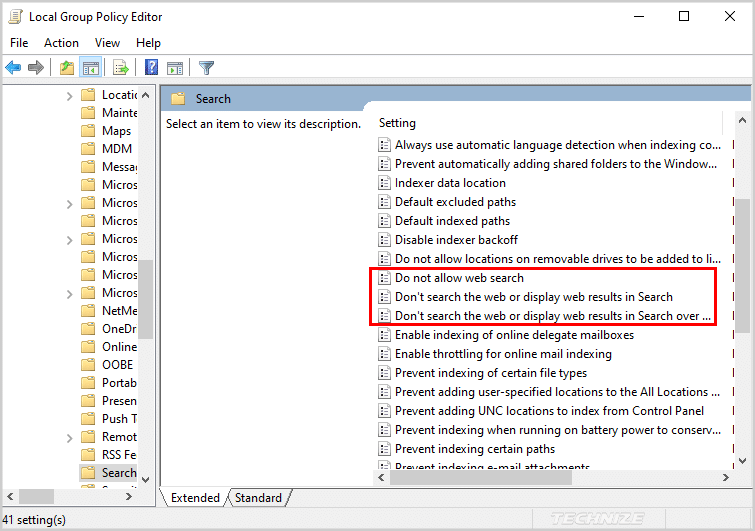Toggle Show/Hide Action Pane icon
The image size is (755, 531).
pyautogui.click(x=175, y=68)
